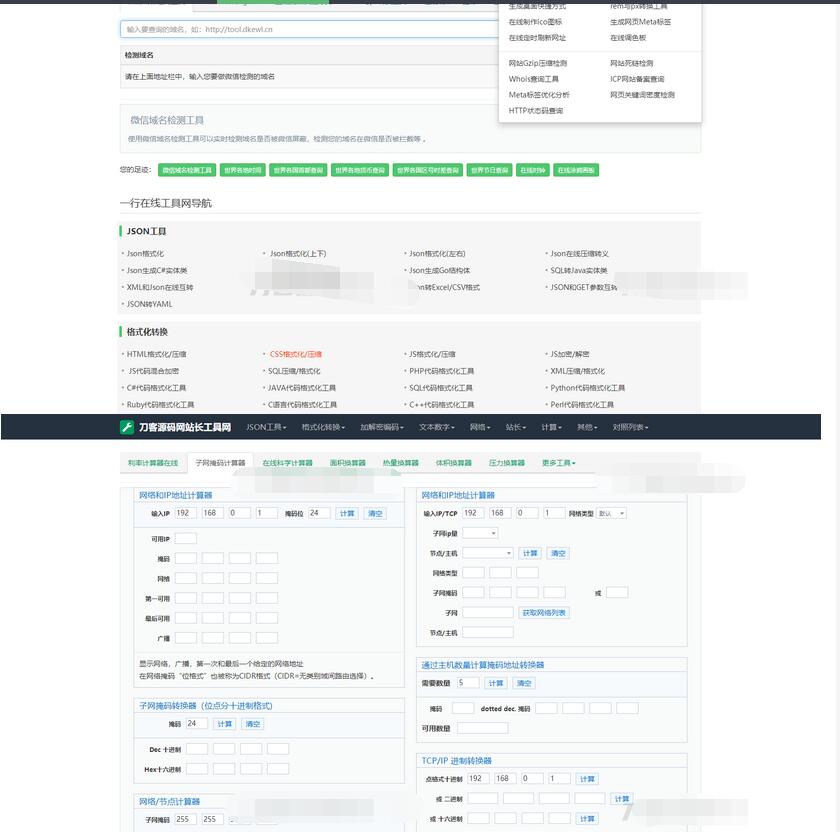Select ICP网站备案查询 in the menu
The image size is (840, 832).
coord(637,79)
